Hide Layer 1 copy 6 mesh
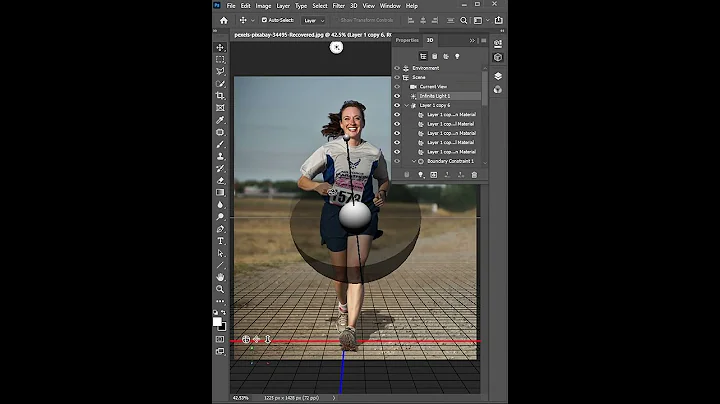720x404 pixels. (397, 105)
